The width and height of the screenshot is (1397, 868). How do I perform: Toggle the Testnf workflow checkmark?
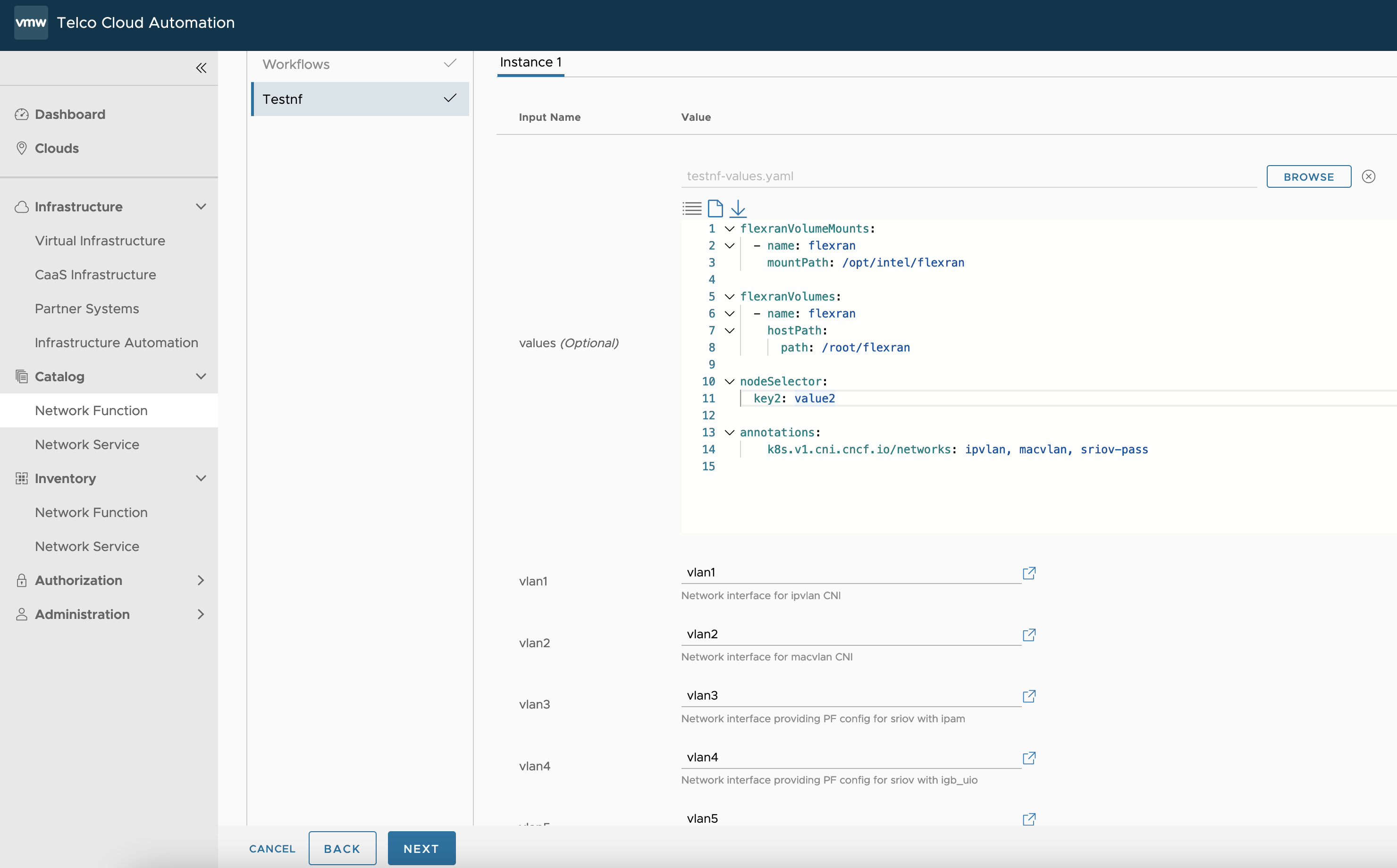coord(449,98)
